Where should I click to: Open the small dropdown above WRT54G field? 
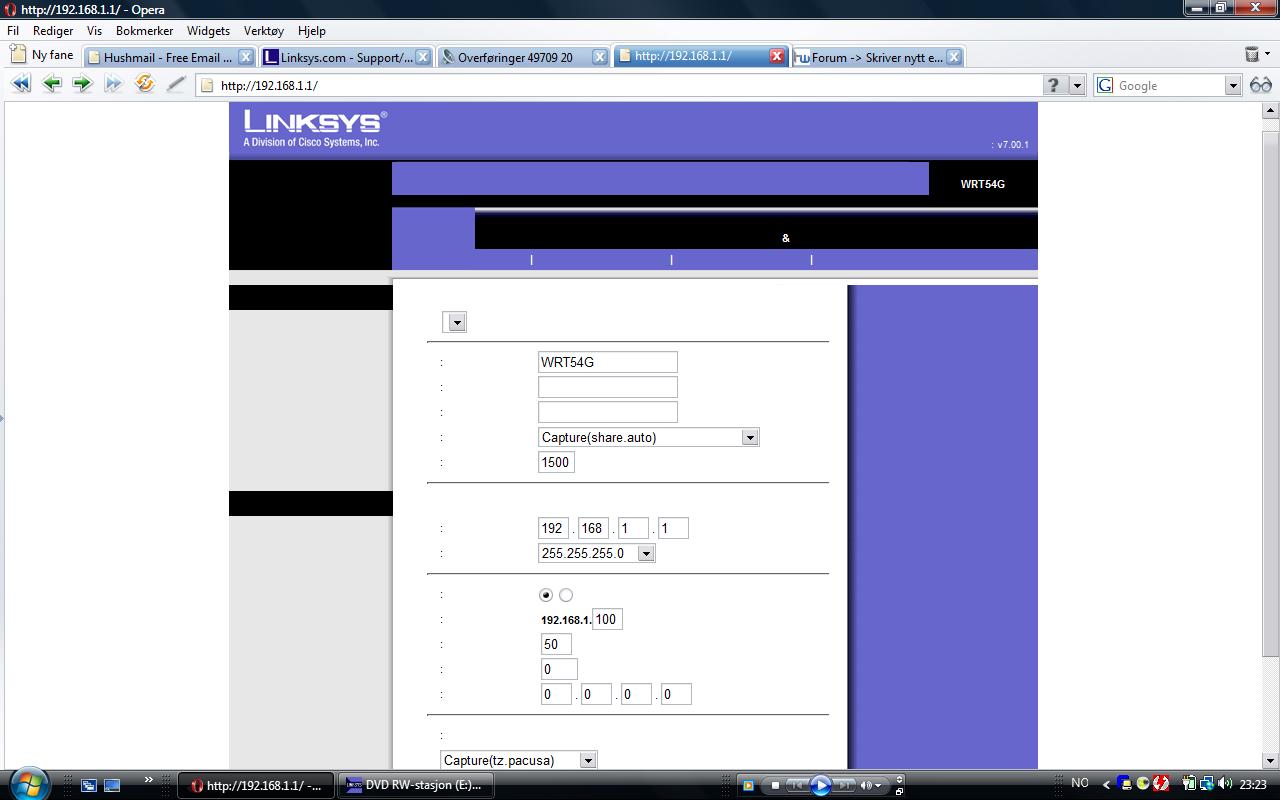454,322
